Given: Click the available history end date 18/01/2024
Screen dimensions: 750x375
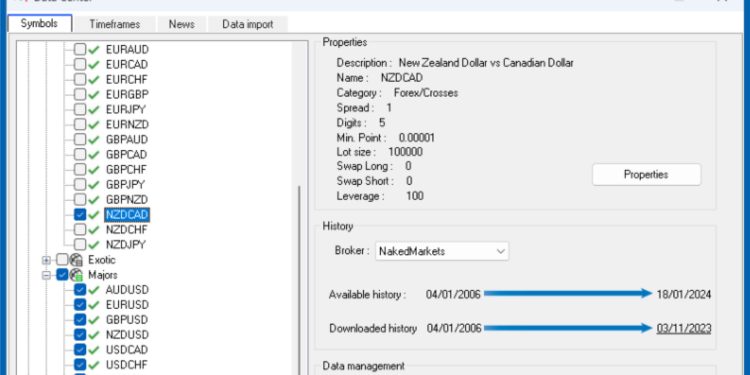Looking at the screenshot, I should point(684,294).
